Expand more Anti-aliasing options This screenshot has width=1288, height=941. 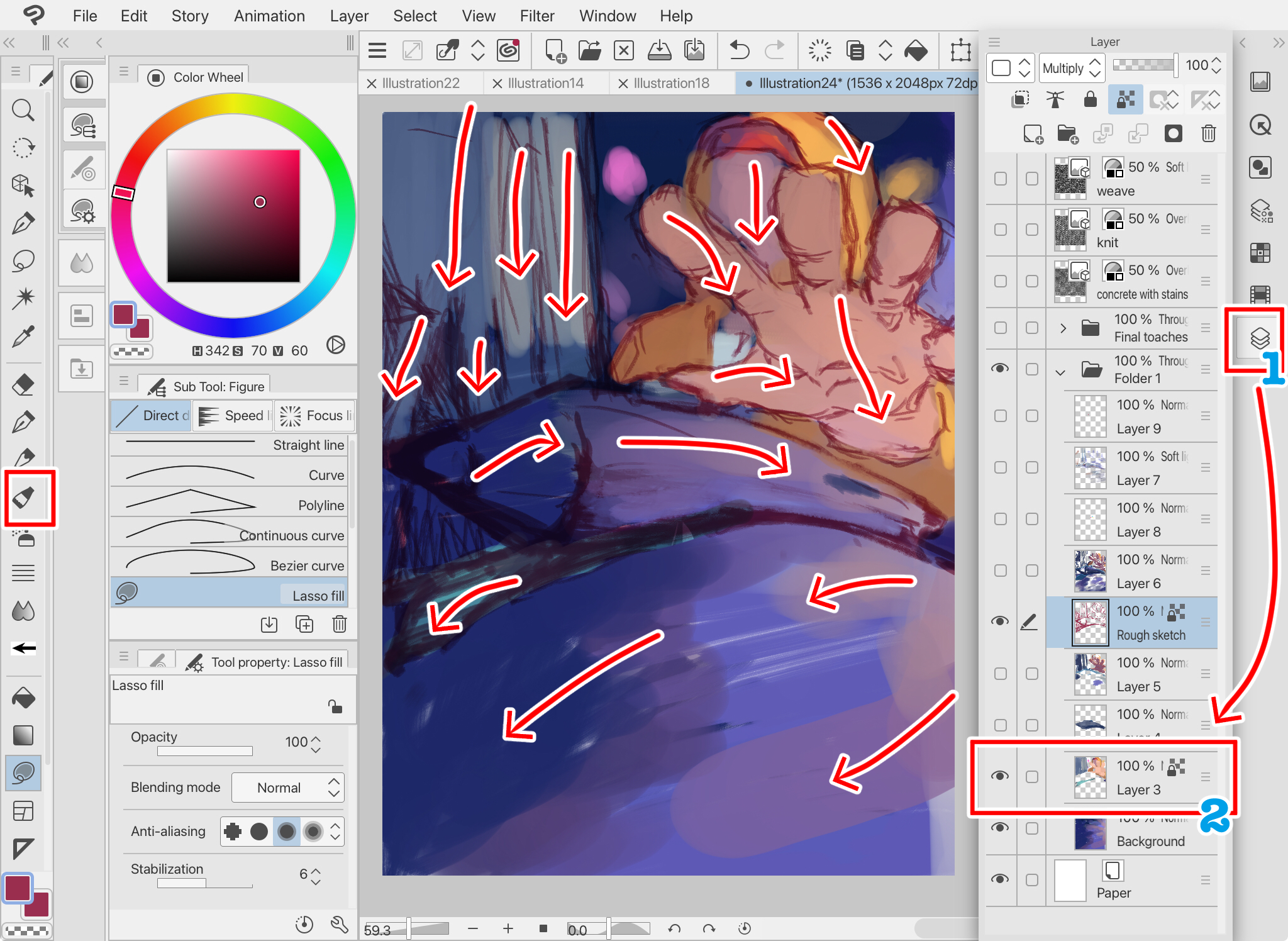(x=335, y=832)
